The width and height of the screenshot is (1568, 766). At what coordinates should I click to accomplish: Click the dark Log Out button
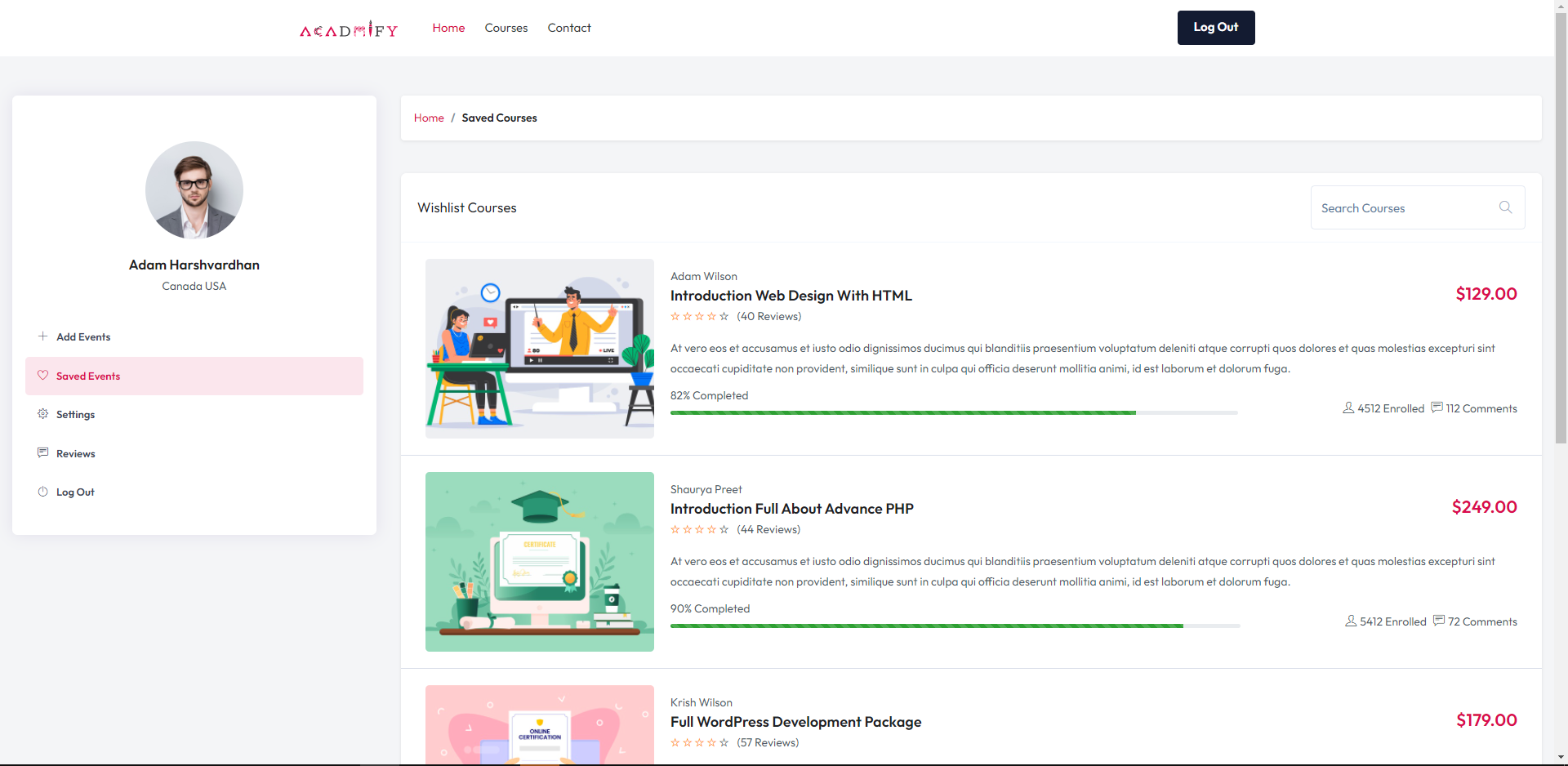(1216, 28)
